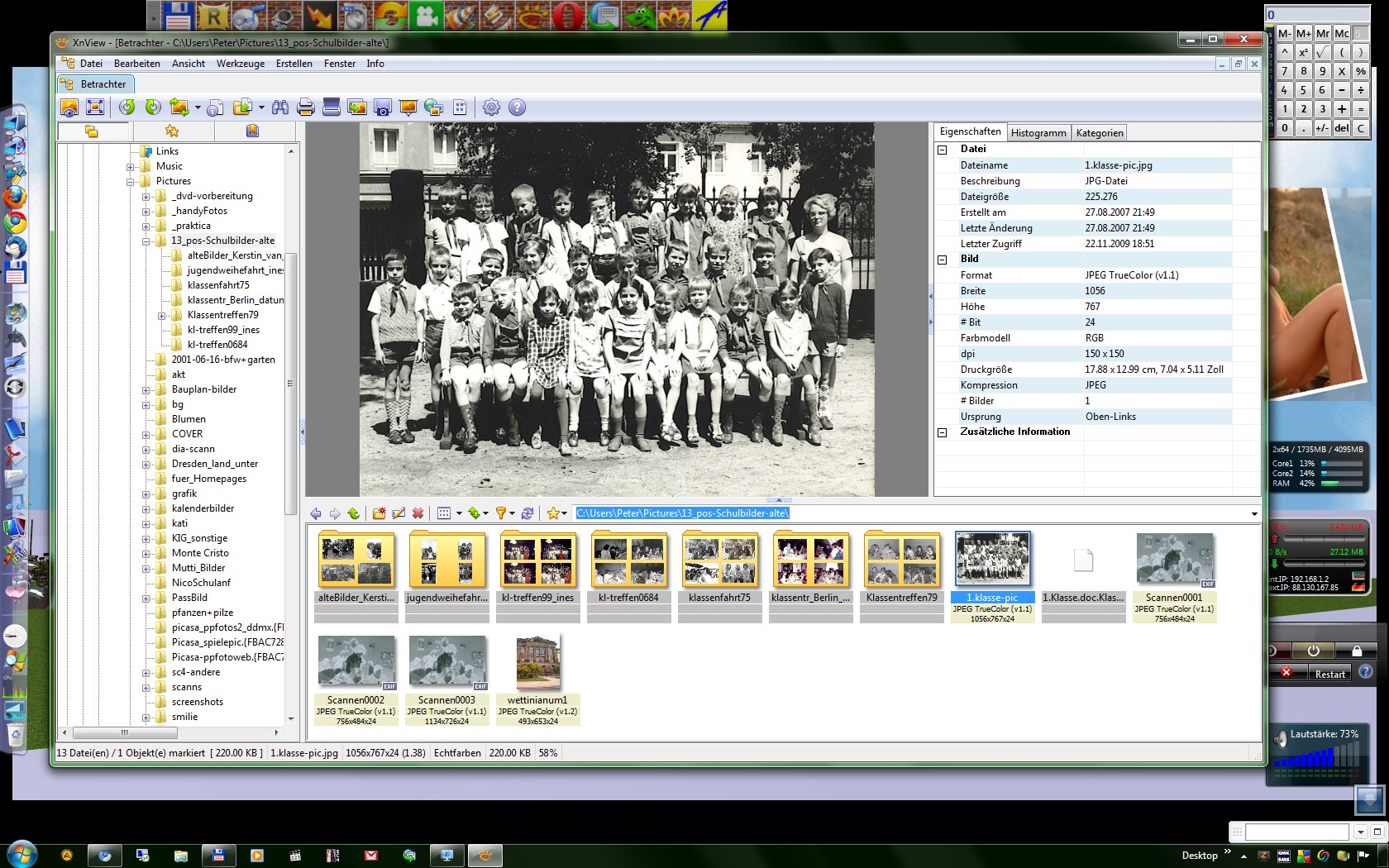The image size is (1389, 868).
Task: Refresh the file list with refresh icon
Action: [527, 513]
